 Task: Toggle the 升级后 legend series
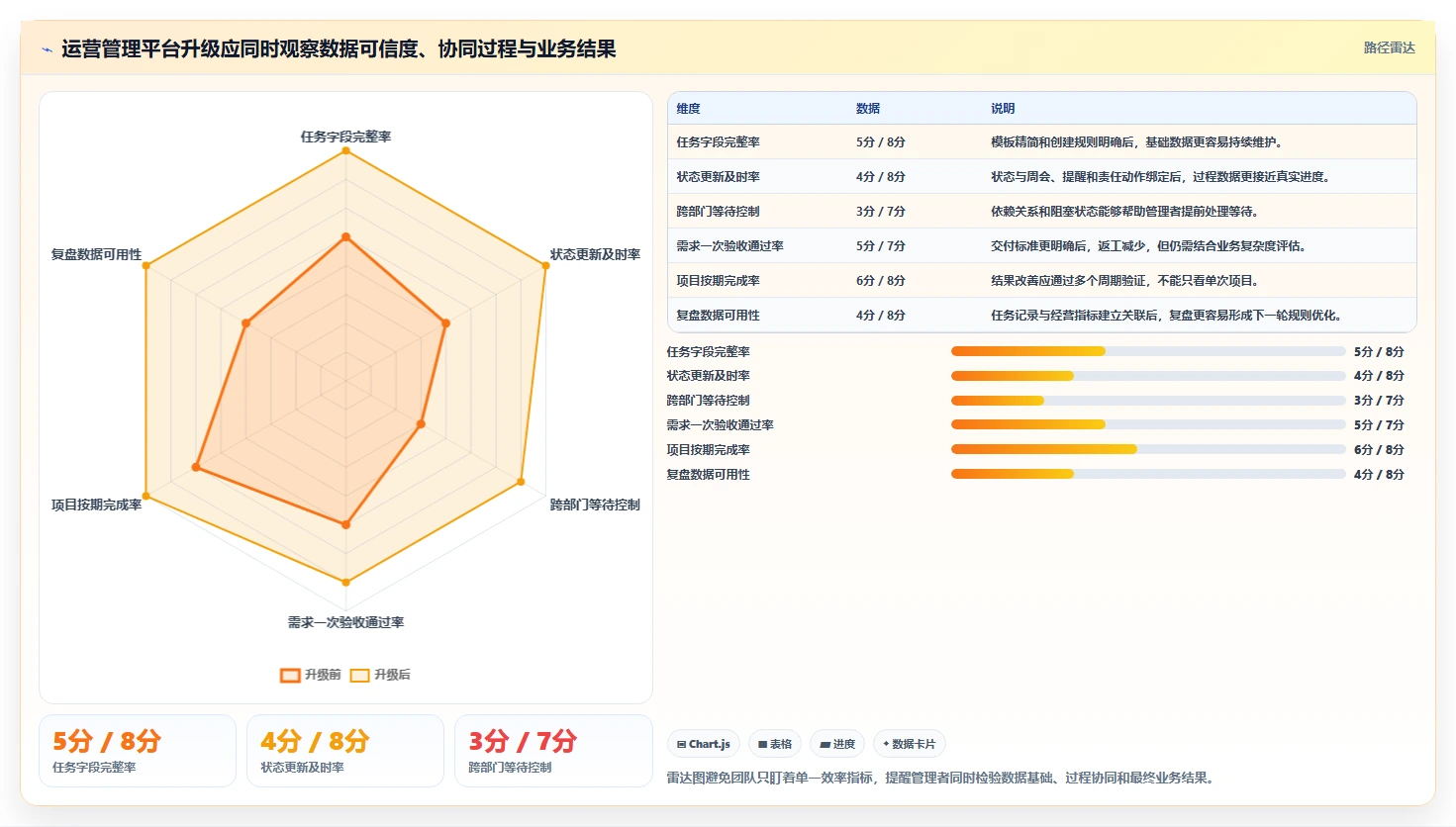pyautogui.click(x=380, y=675)
